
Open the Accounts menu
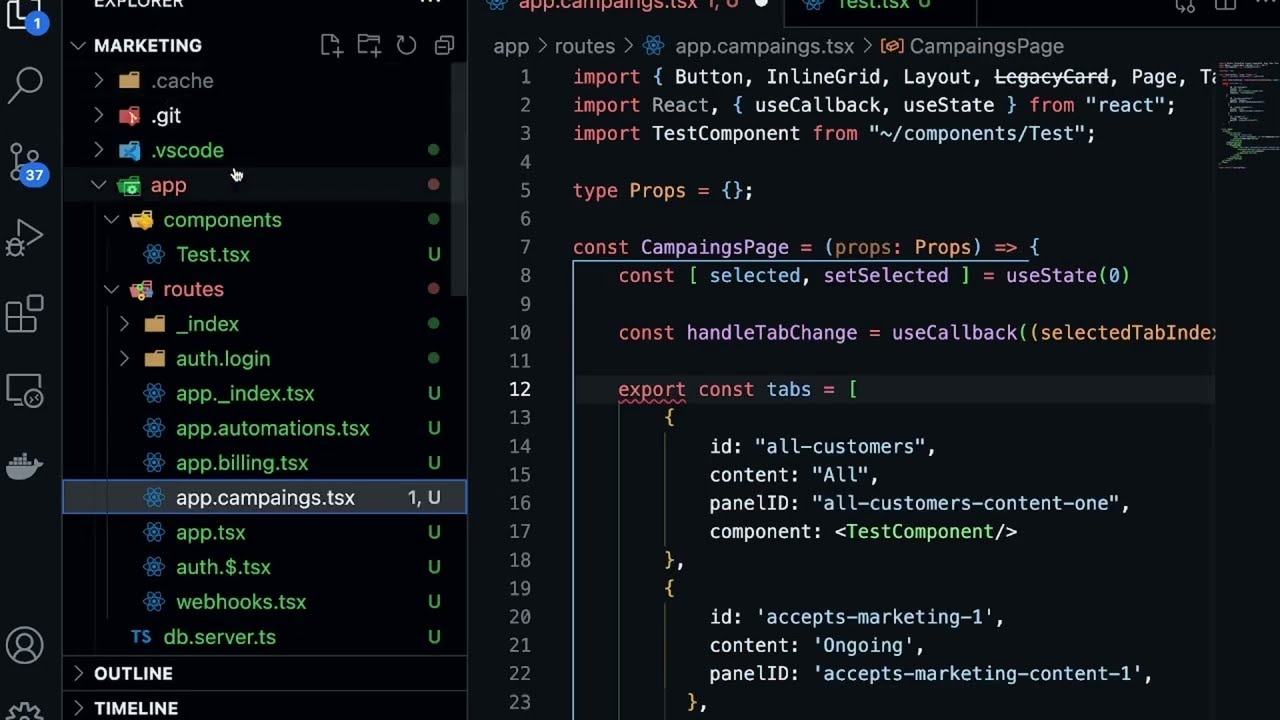pos(25,645)
